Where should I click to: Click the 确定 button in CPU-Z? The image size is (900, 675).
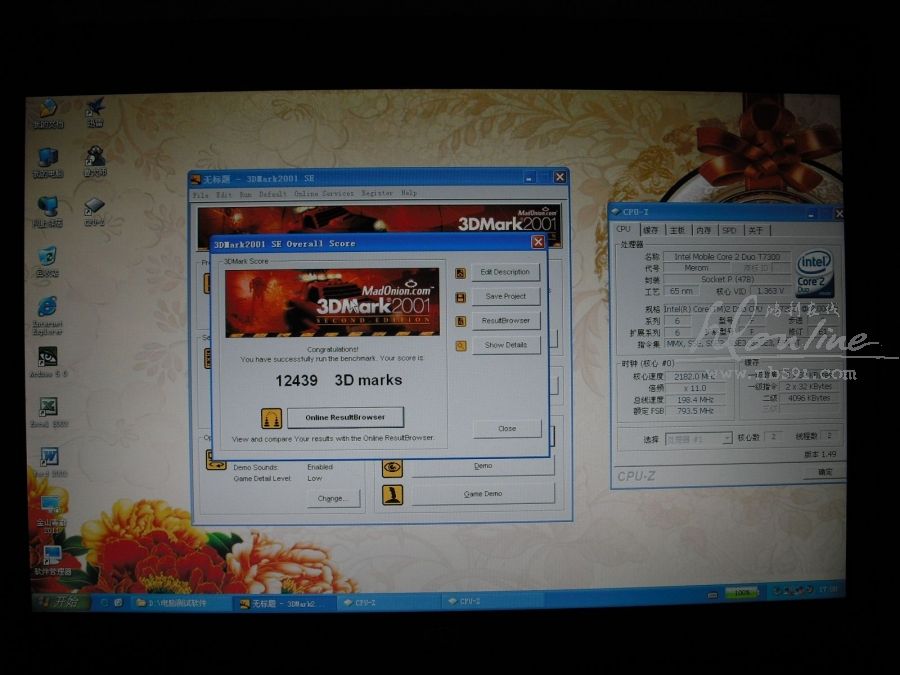tap(825, 472)
